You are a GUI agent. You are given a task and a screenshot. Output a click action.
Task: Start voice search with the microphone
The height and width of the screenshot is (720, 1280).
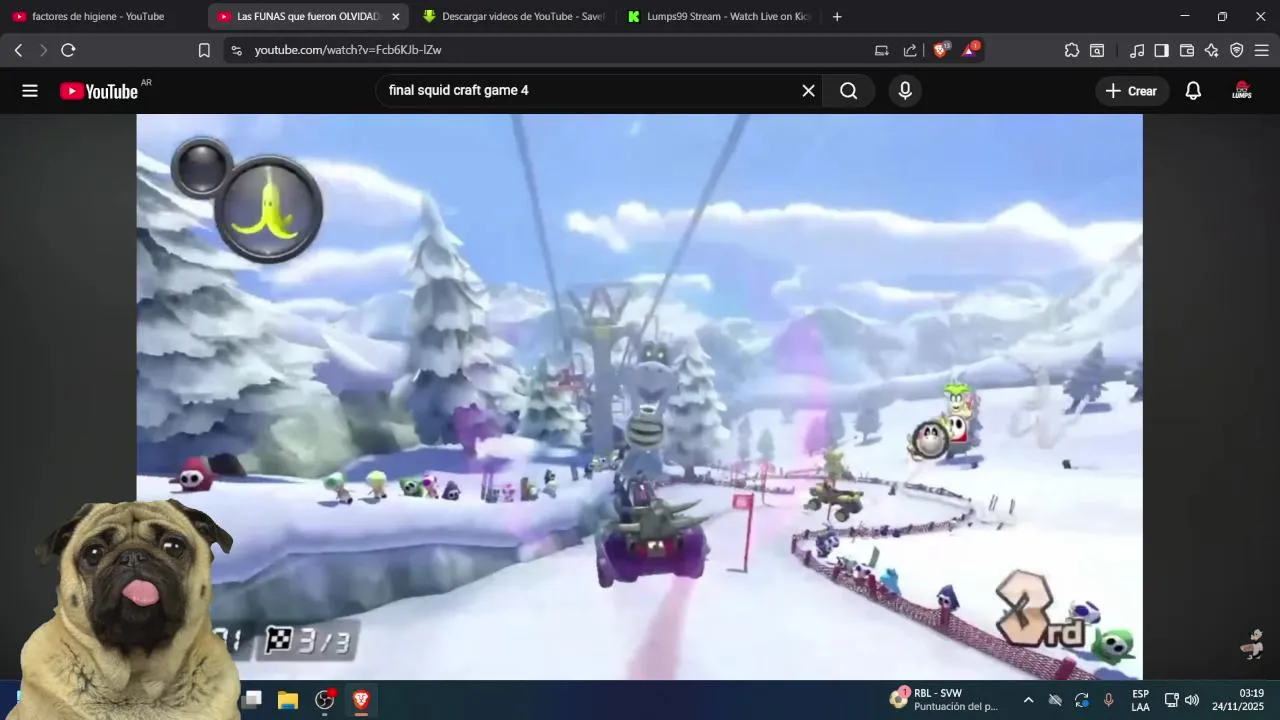point(905,91)
